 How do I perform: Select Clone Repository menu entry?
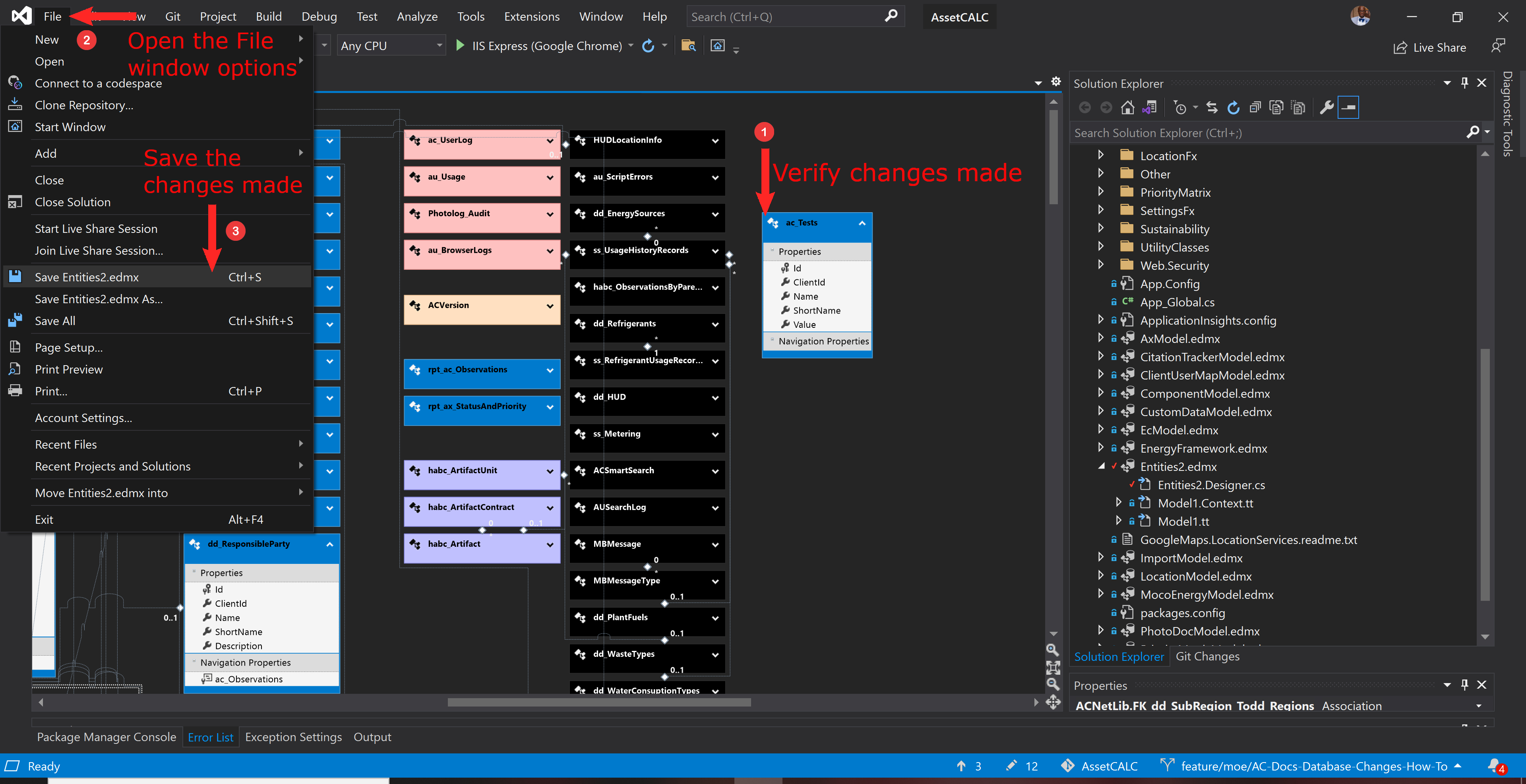(x=157, y=105)
